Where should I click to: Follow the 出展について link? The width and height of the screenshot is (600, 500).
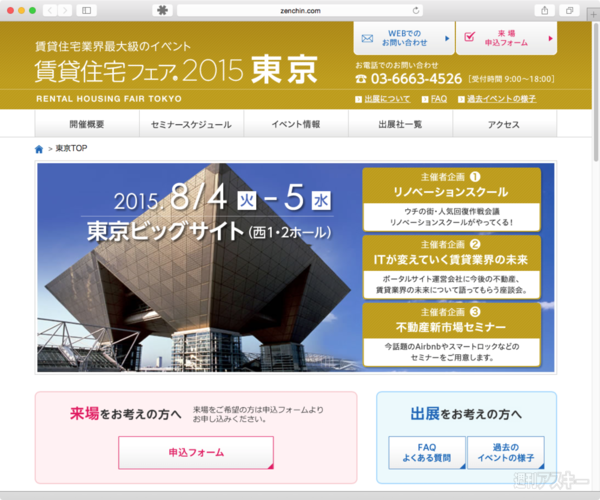click(387, 99)
